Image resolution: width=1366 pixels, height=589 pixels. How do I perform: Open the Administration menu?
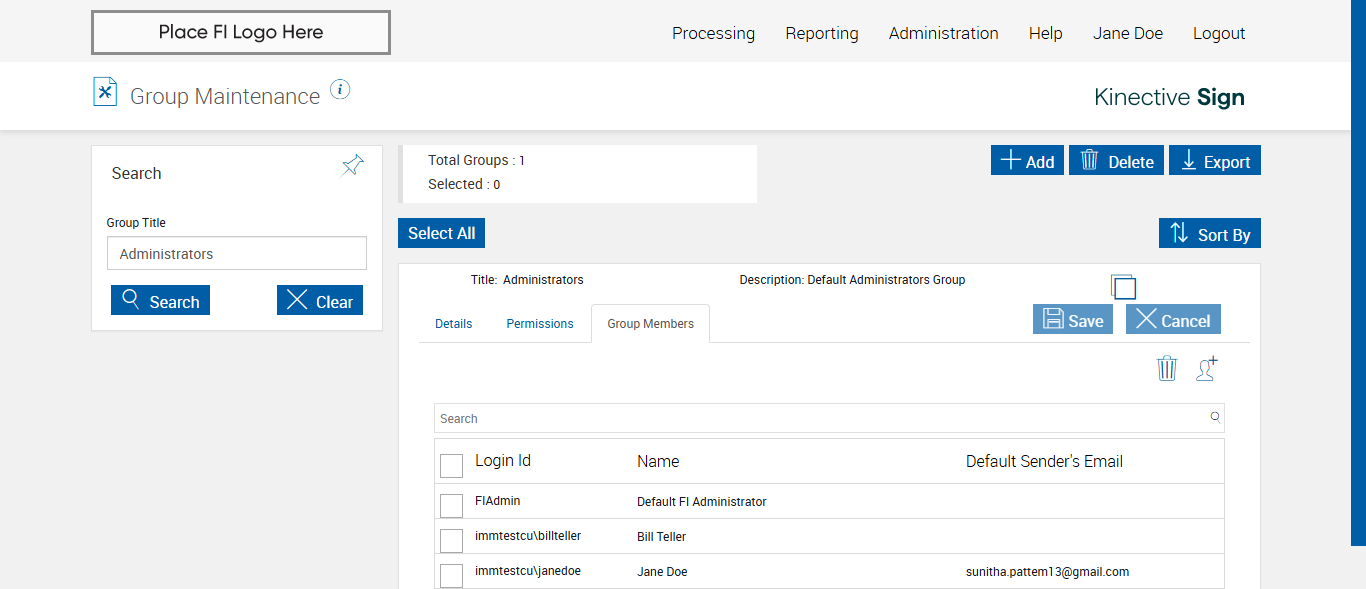click(943, 33)
